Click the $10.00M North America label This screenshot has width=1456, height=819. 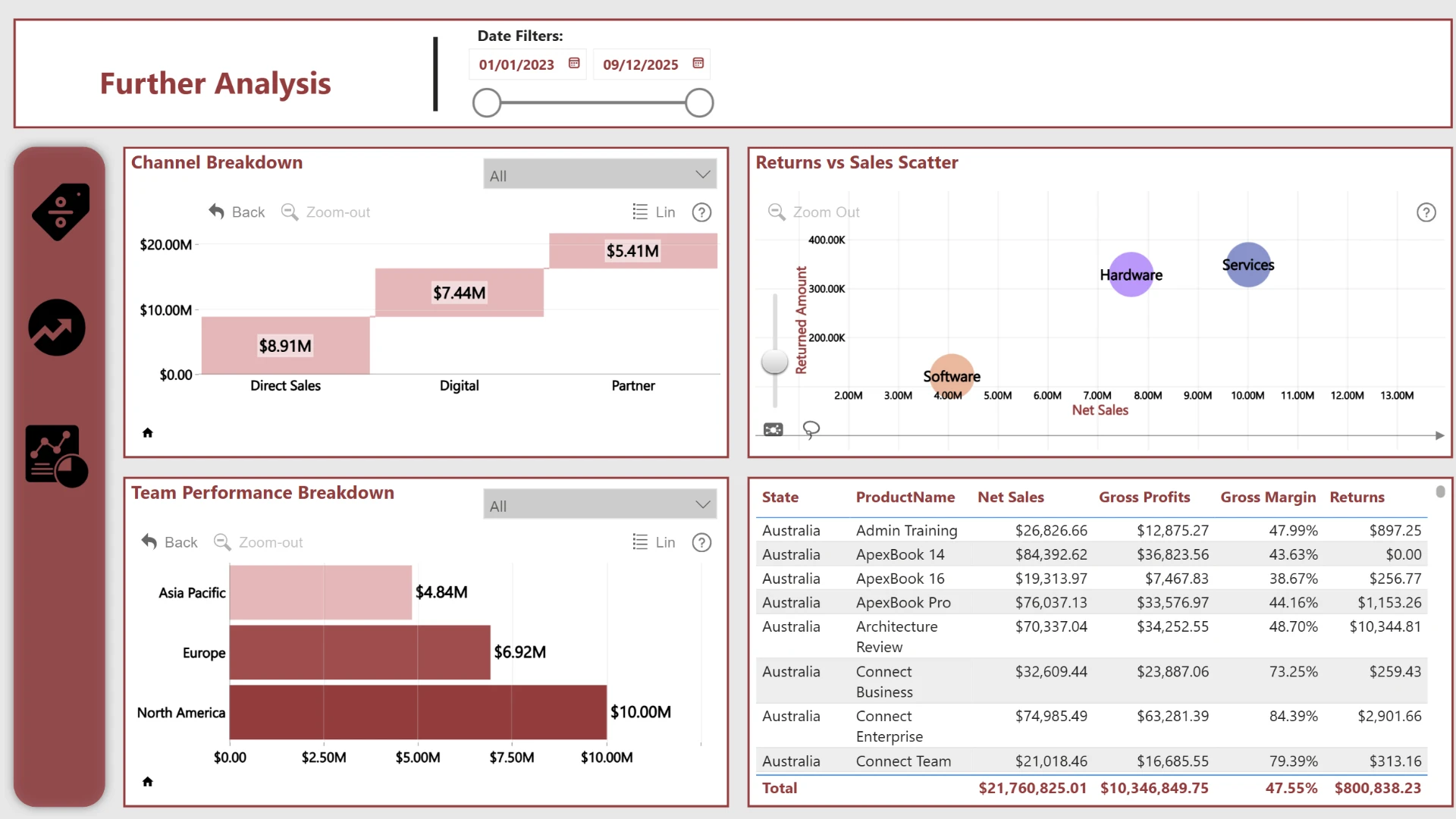(641, 712)
